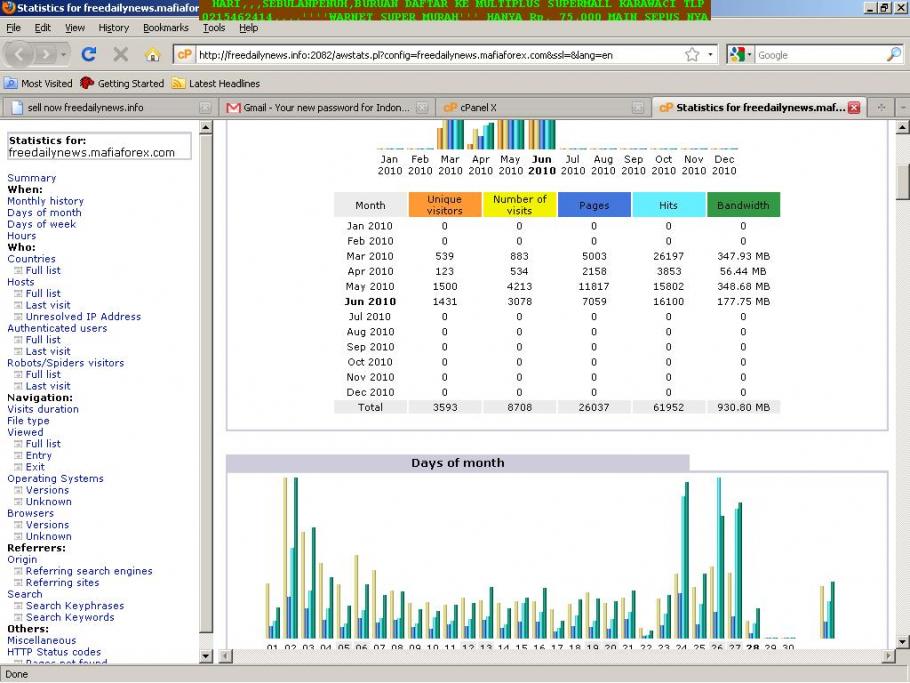This screenshot has height=683, width=910.
Task: Close the Statistics tab with its X
Action: [854, 108]
